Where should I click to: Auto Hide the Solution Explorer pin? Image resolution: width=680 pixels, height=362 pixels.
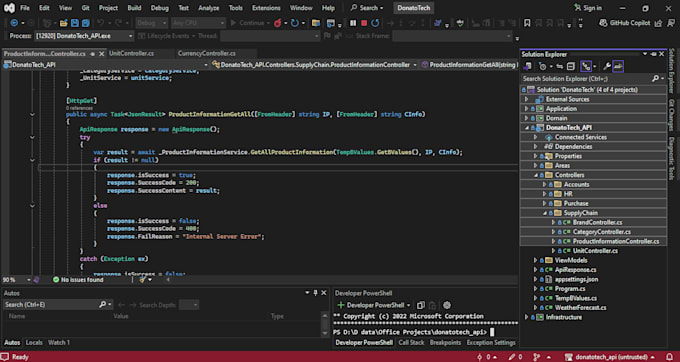click(x=654, y=54)
